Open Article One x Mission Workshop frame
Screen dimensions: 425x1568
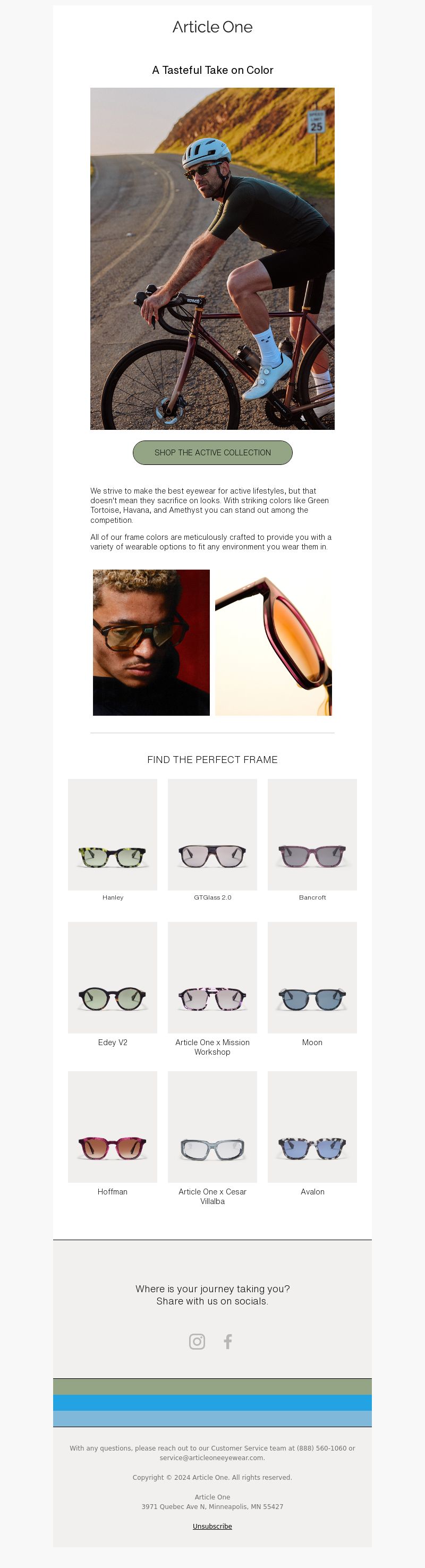click(x=212, y=978)
